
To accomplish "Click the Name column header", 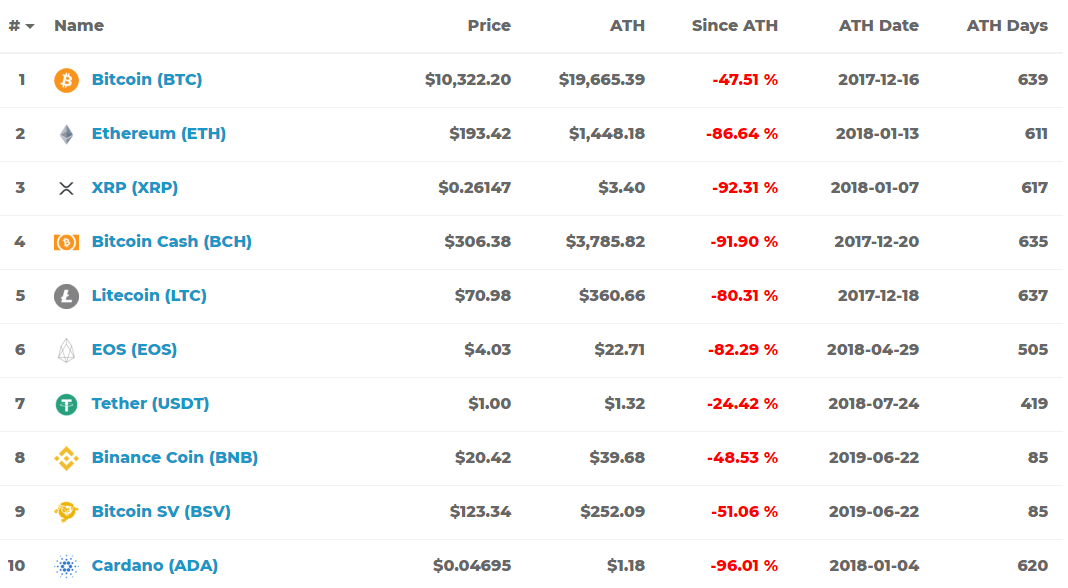I will click(x=78, y=25).
